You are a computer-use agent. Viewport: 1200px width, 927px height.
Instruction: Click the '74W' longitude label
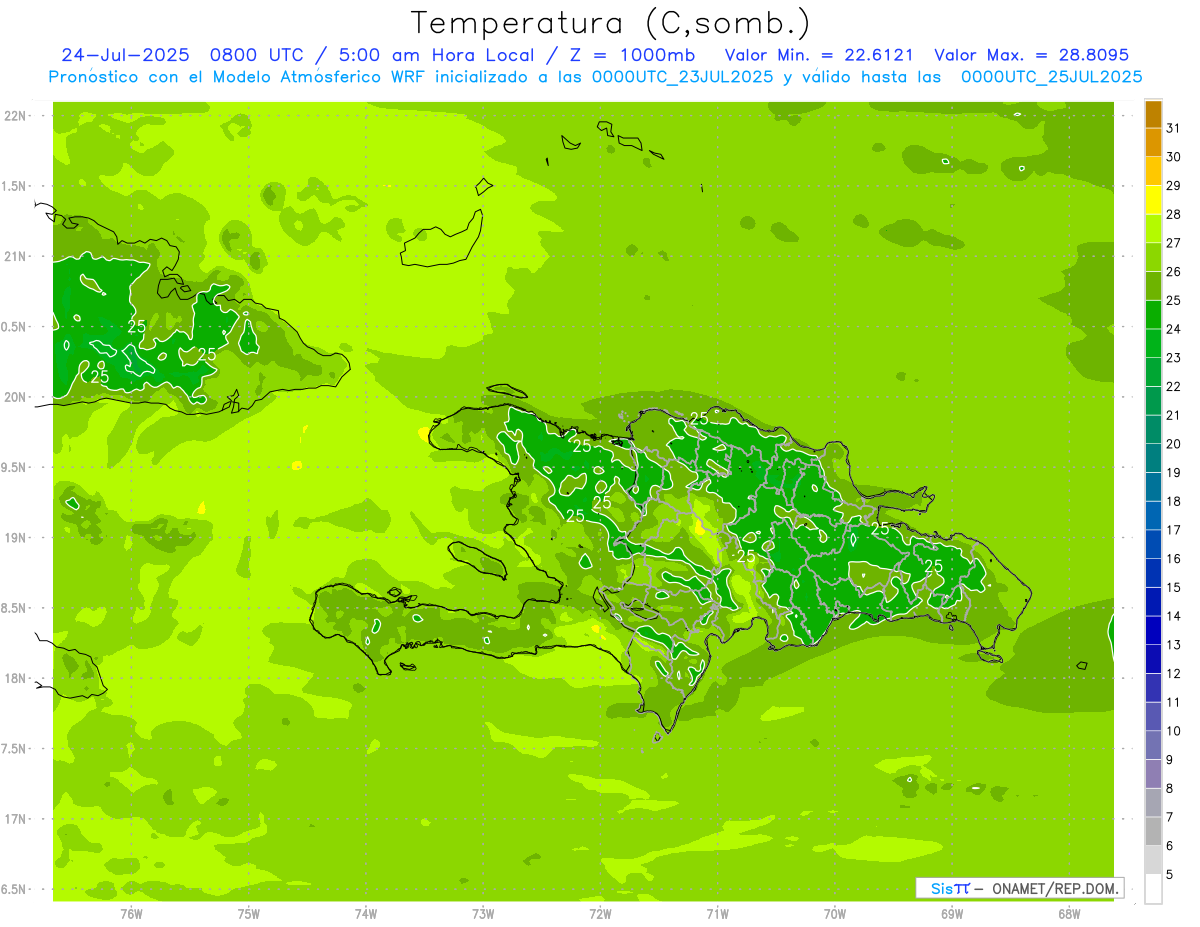[366, 913]
